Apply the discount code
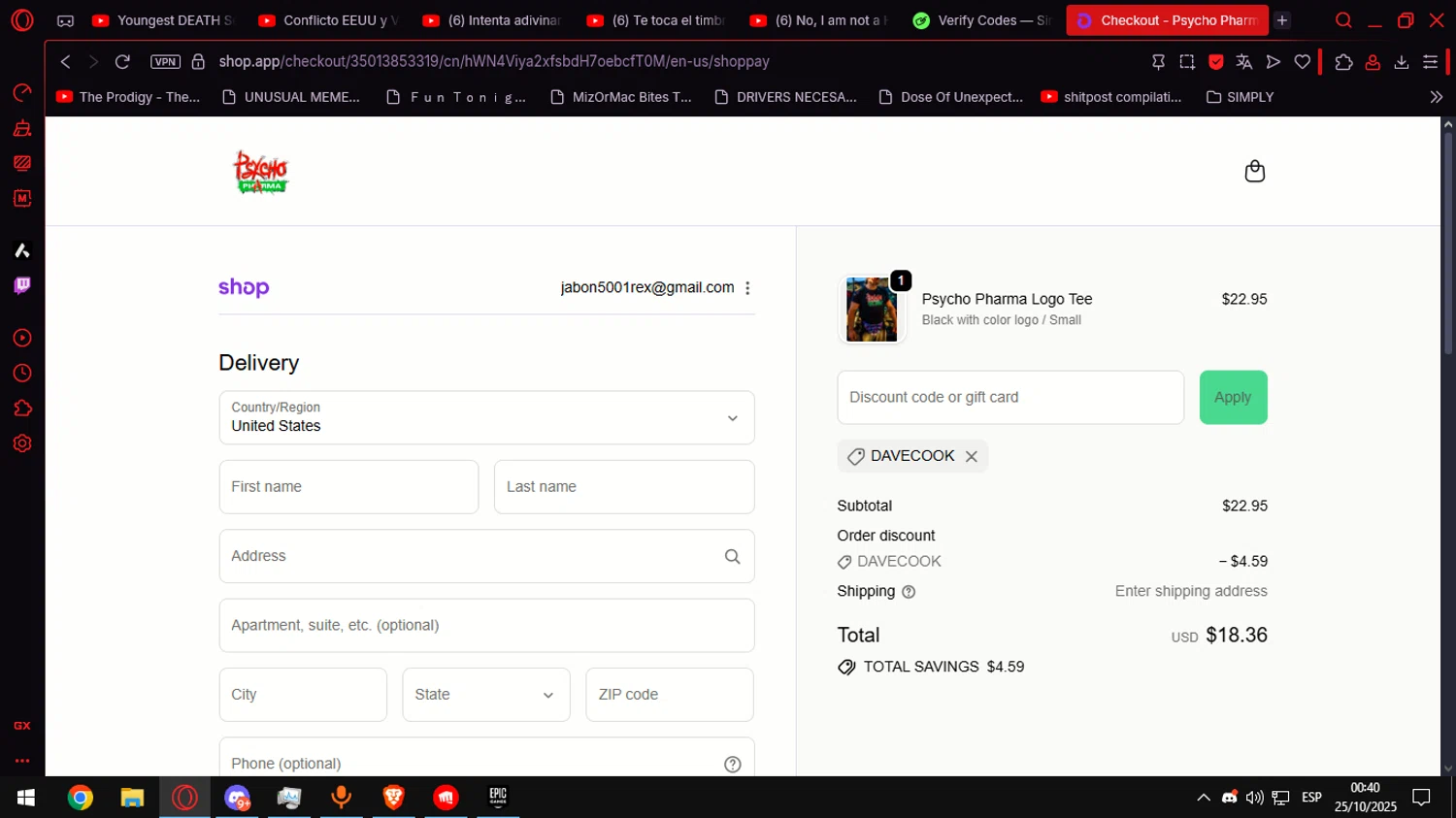The height and width of the screenshot is (818, 1456). (1233, 397)
